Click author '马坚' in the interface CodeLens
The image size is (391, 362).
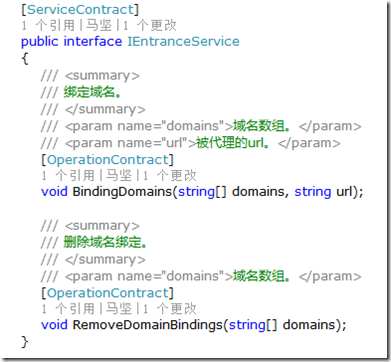tap(99, 26)
